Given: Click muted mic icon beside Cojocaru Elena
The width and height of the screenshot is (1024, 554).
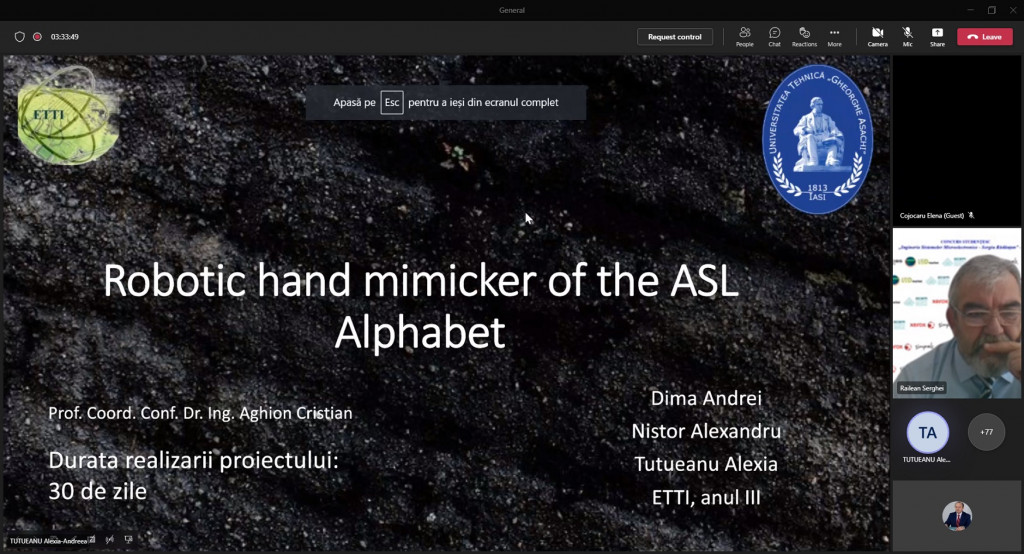Looking at the screenshot, I should 972,215.
